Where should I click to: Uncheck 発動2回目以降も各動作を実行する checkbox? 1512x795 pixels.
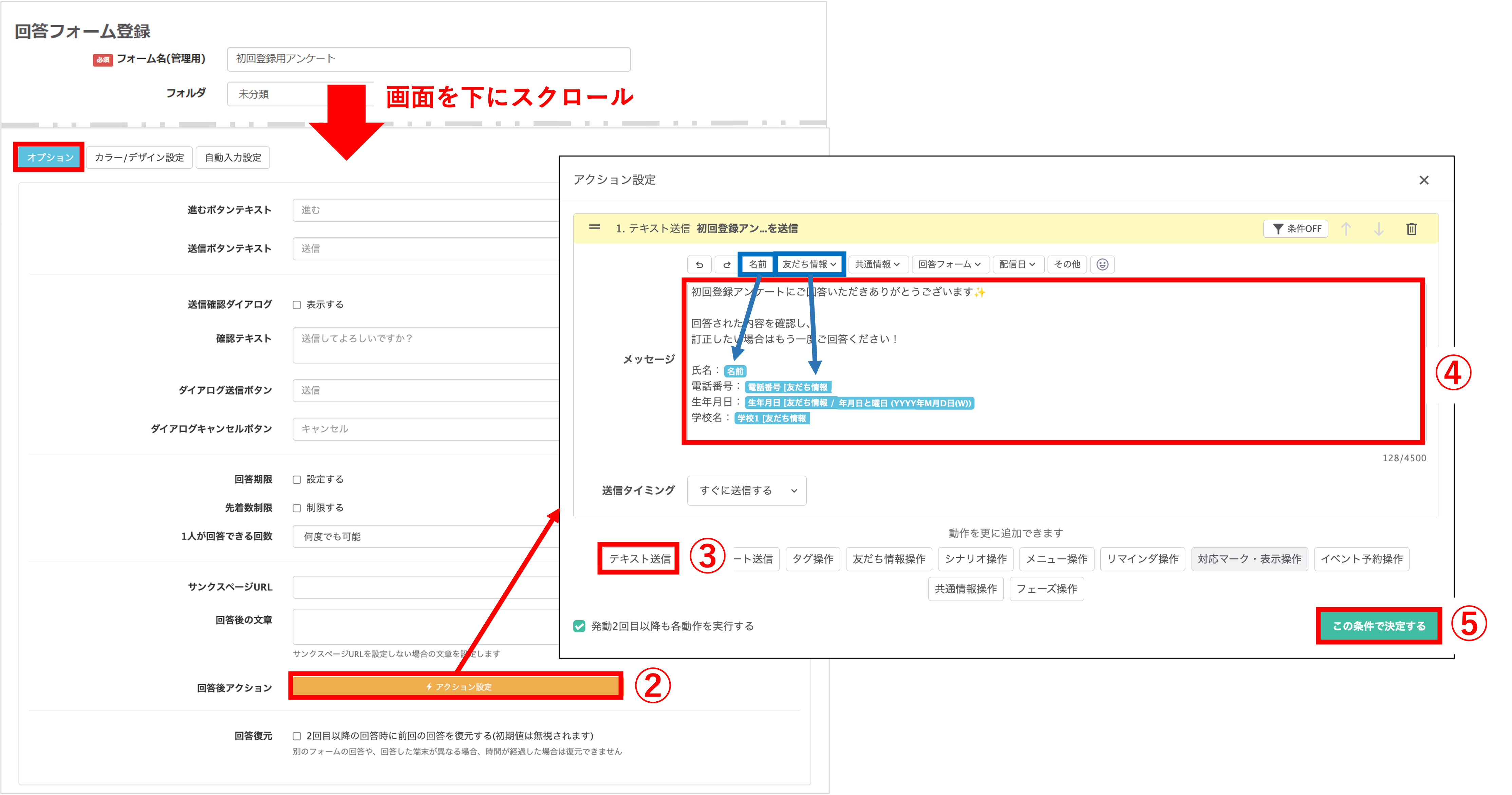579,626
